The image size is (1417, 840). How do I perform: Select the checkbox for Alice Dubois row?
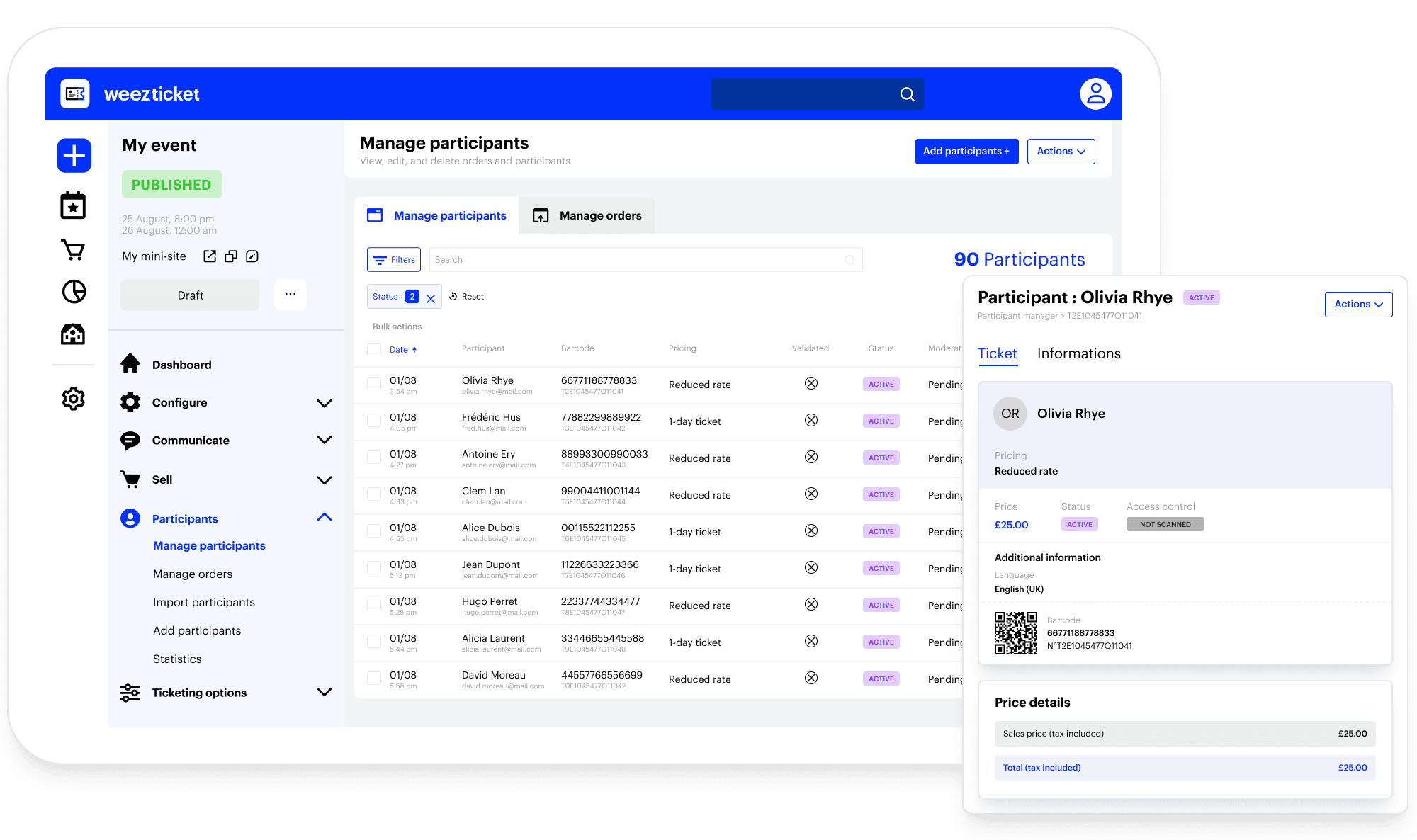tap(374, 531)
